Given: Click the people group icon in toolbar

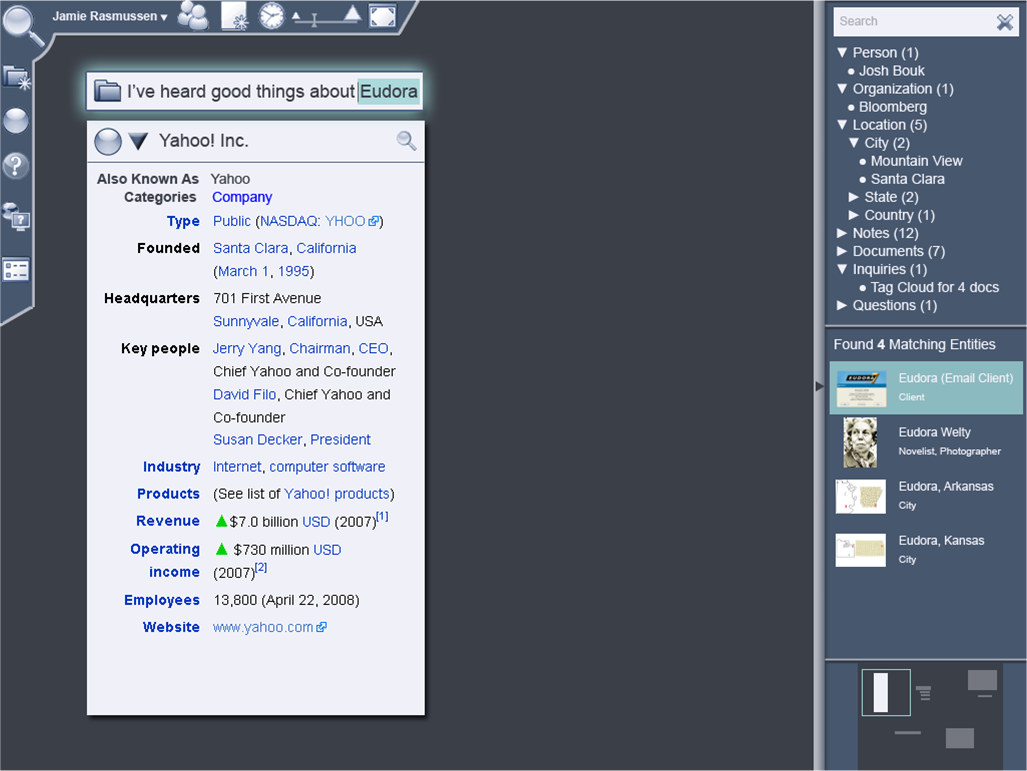Looking at the screenshot, I should pyautogui.click(x=194, y=16).
